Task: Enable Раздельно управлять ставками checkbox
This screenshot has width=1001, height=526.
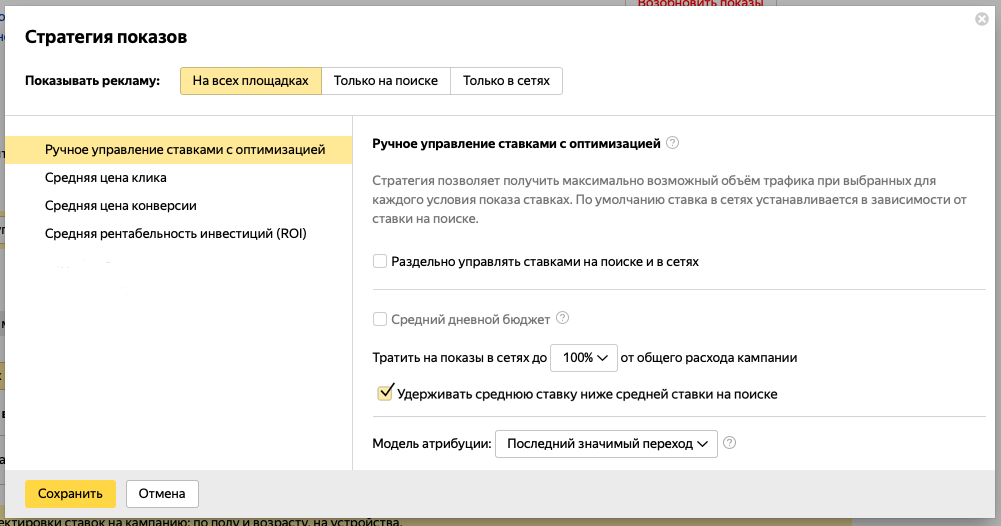Action: pos(380,262)
